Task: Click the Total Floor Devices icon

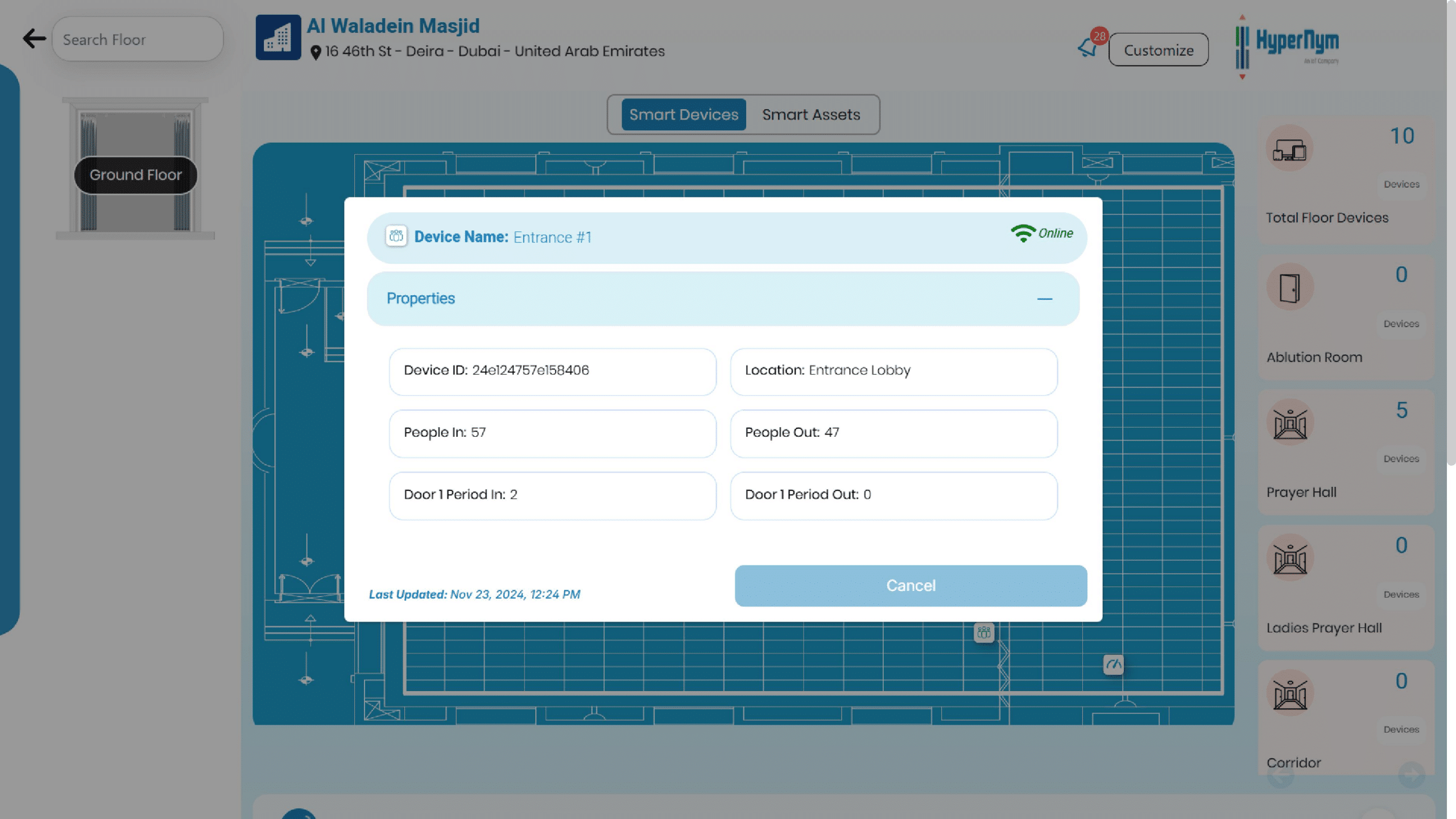Action: [x=1289, y=149]
